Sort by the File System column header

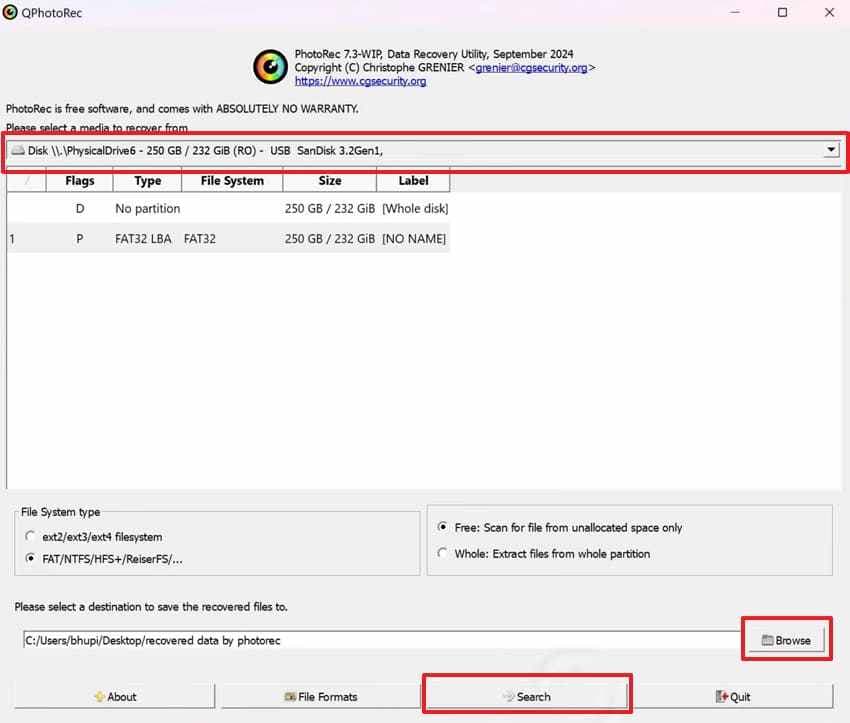click(232, 180)
